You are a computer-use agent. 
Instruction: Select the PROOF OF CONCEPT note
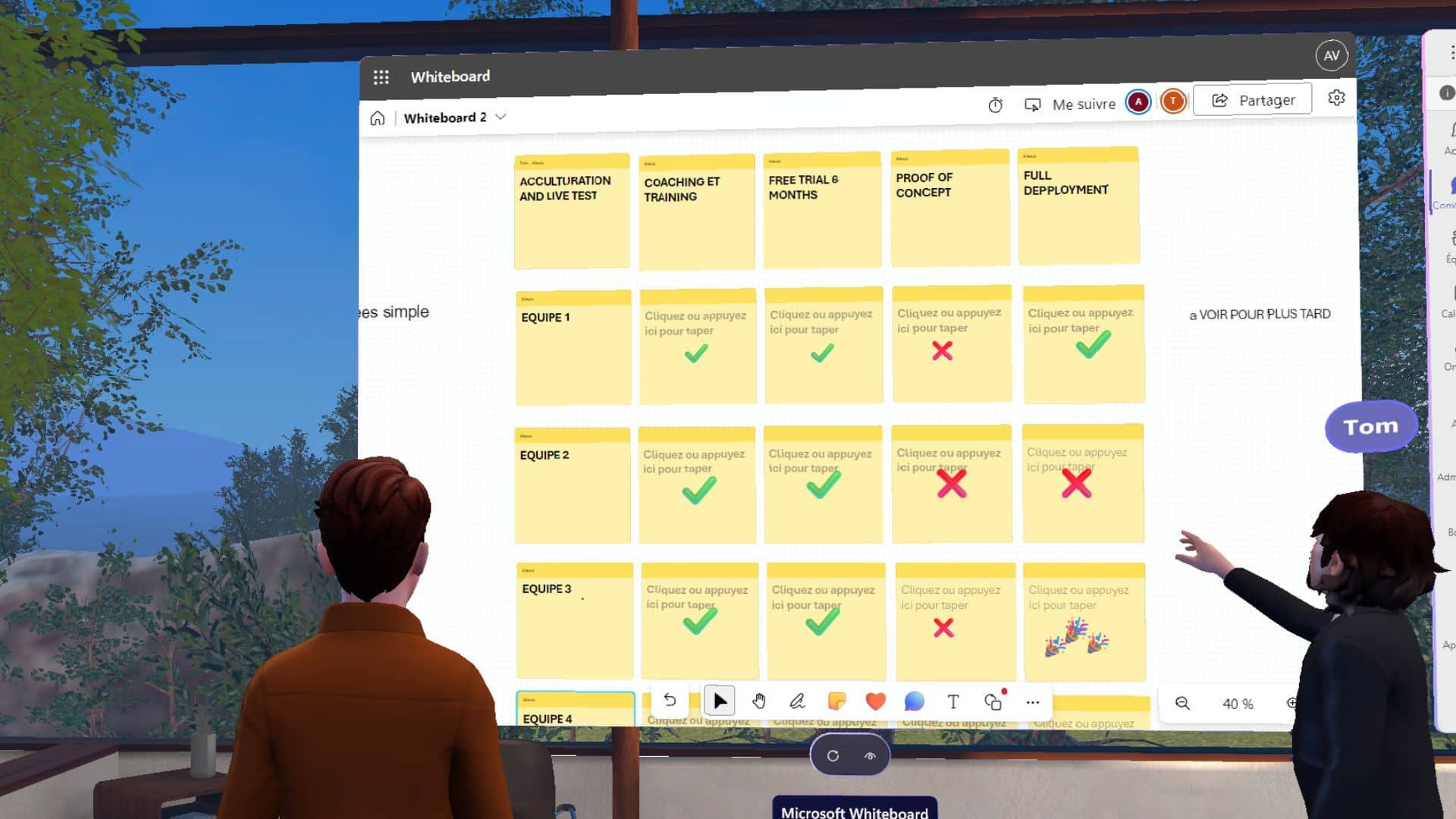[949, 208]
